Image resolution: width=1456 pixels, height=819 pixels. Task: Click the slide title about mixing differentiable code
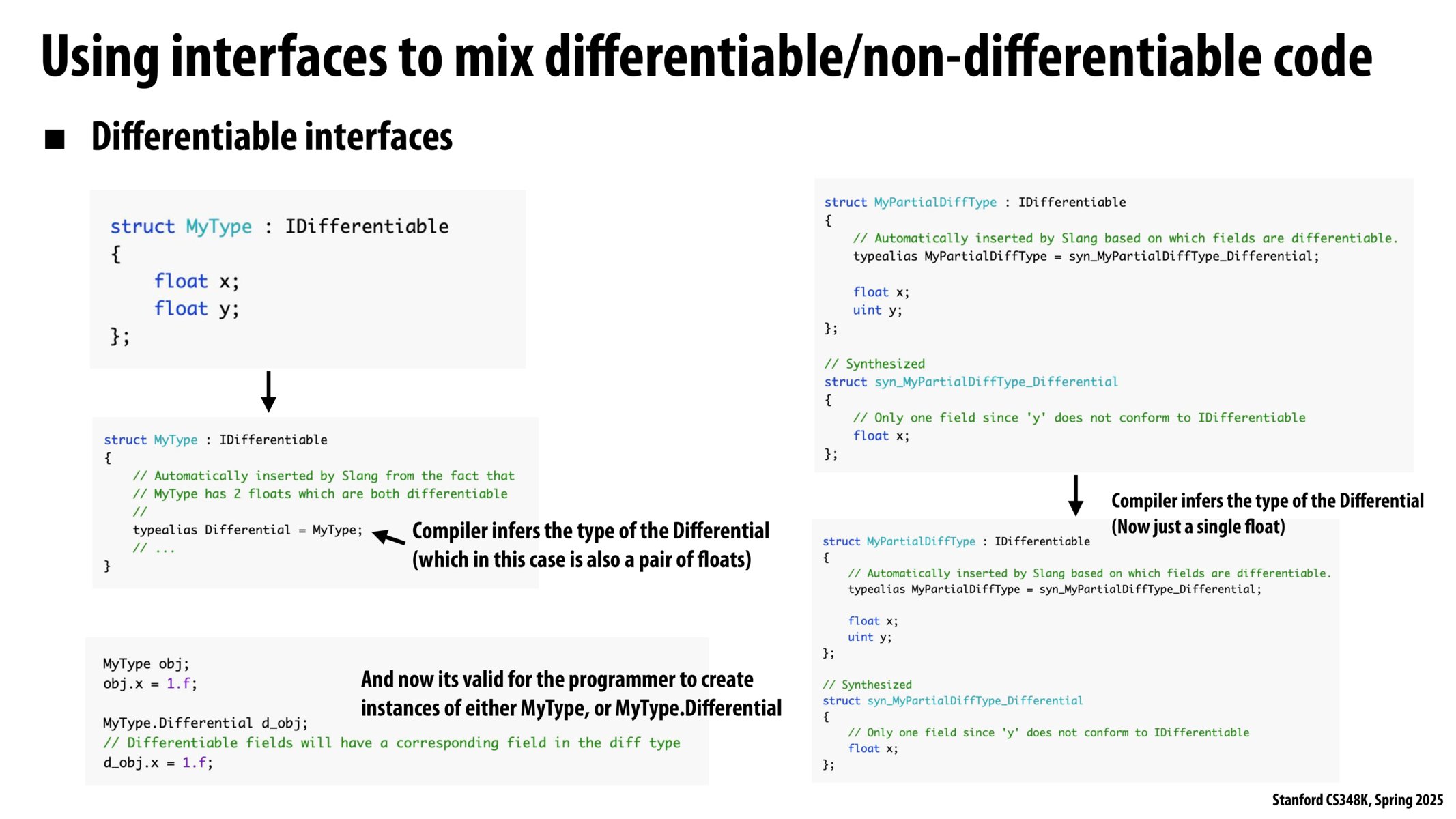706,57
